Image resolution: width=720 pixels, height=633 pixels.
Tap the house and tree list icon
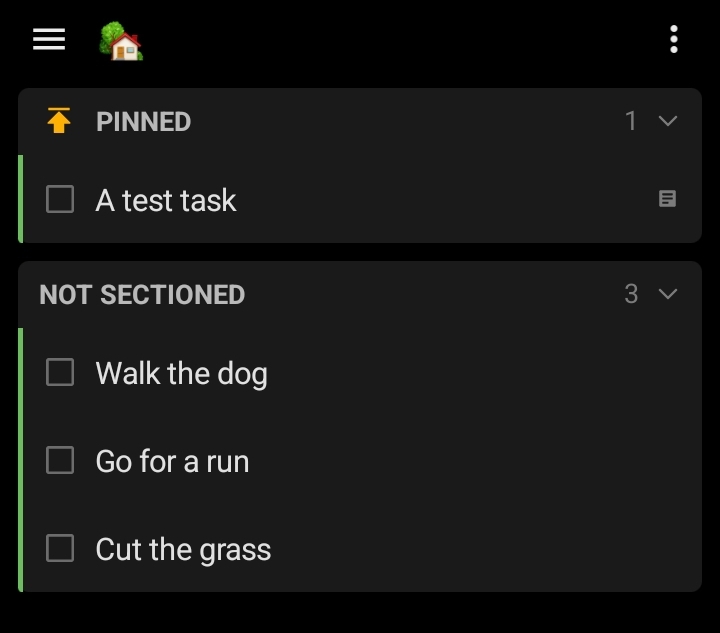(x=121, y=41)
